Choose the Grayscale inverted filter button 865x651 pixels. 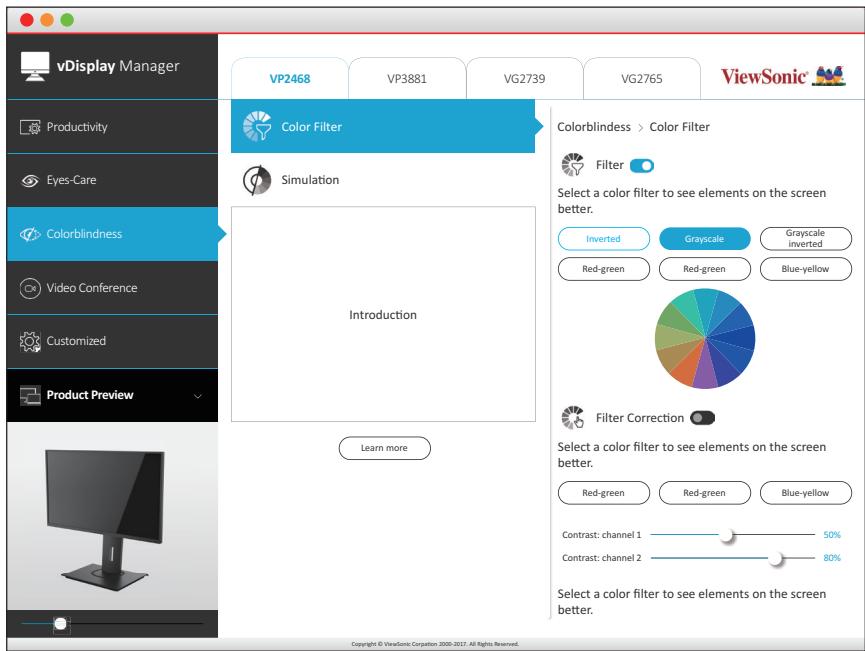pyautogui.click(x=805, y=239)
